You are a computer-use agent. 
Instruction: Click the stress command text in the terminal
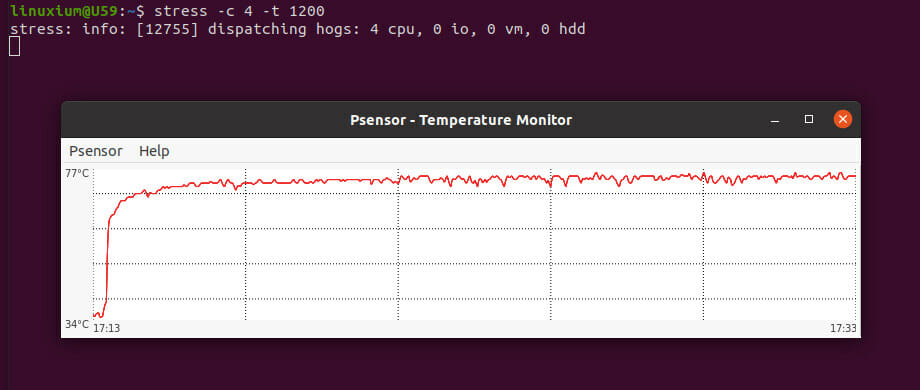click(x=239, y=11)
